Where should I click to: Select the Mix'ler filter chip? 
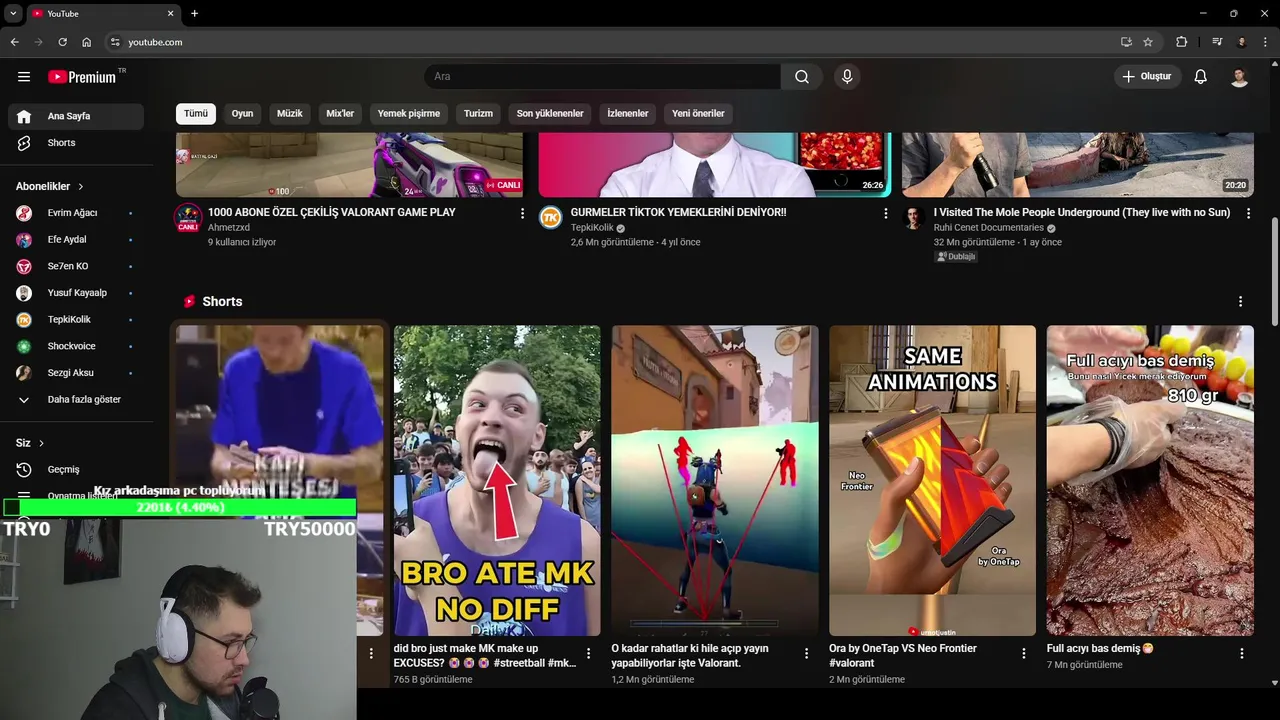pyautogui.click(x=340, y=113)
